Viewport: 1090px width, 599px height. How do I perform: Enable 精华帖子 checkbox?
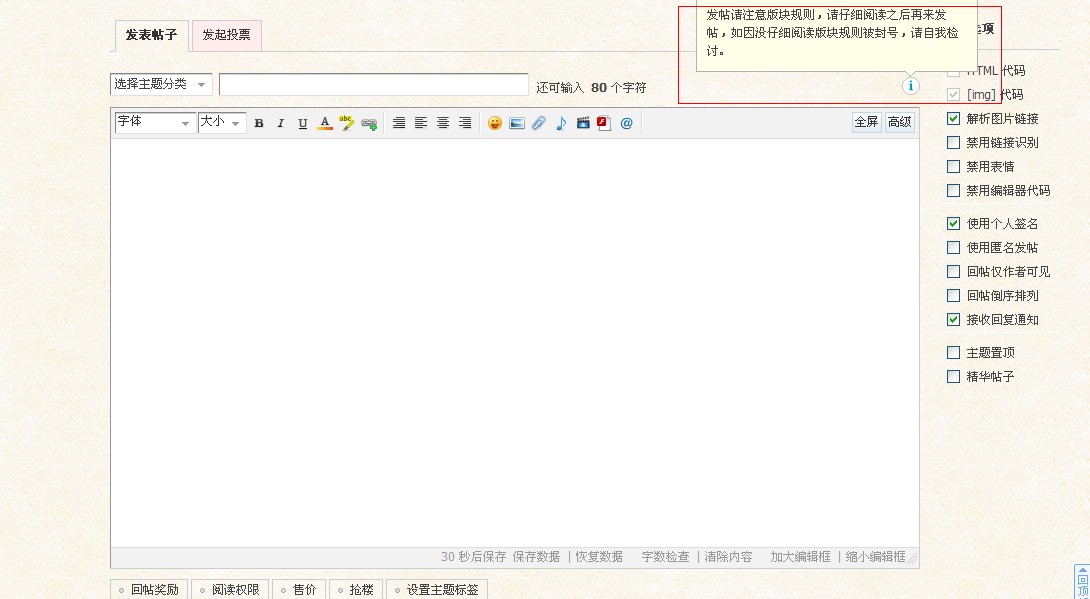[x=954, y=376]
